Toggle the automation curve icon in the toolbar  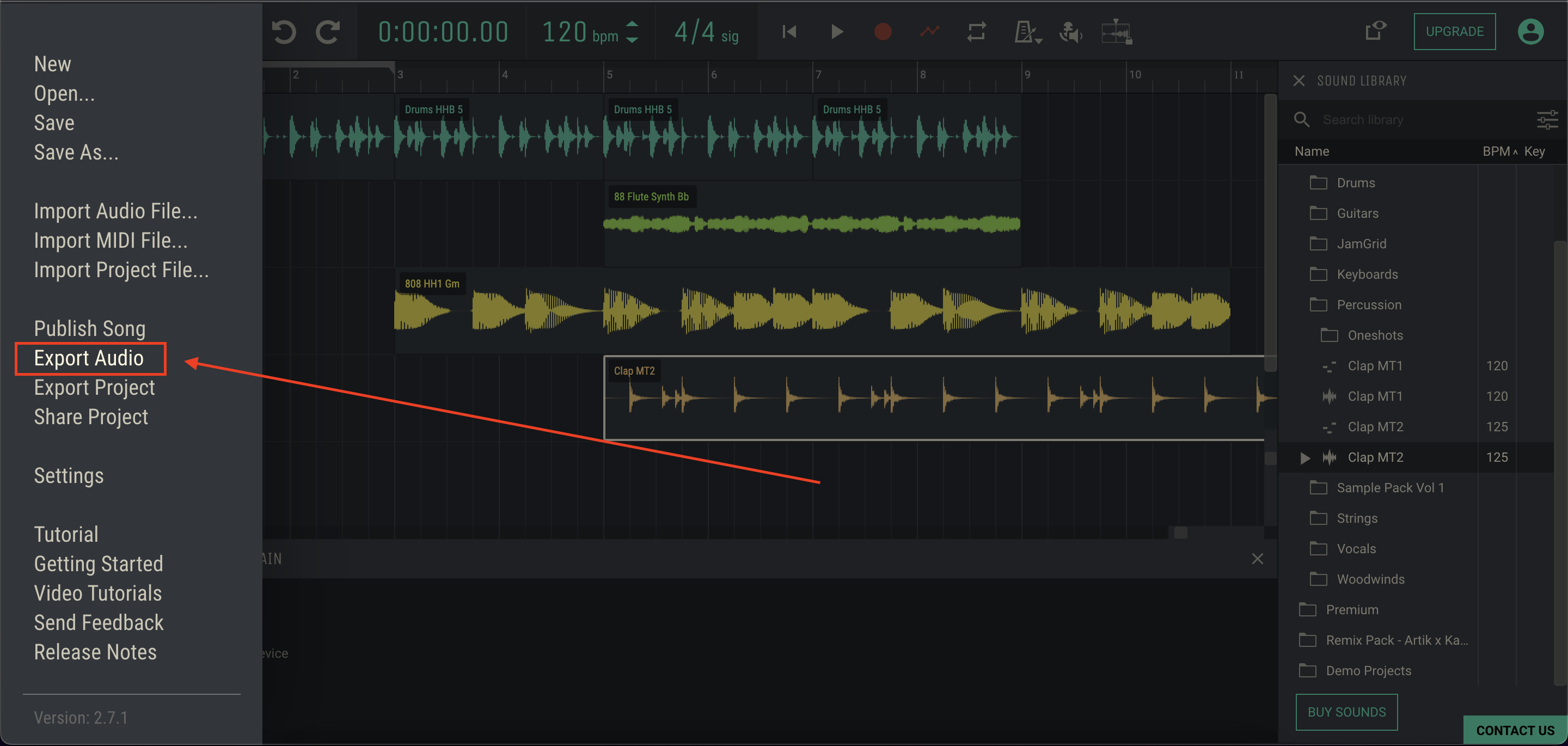[929, 32]
